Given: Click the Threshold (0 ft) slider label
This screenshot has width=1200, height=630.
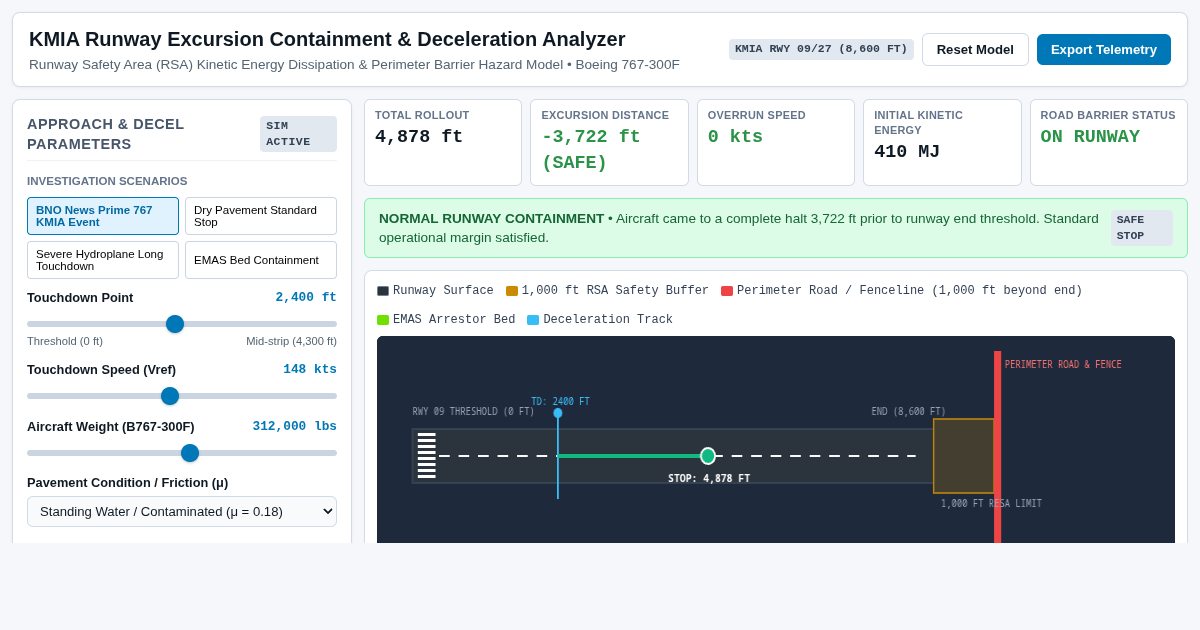Looking at the screenshot, I should tap(65, 341).
